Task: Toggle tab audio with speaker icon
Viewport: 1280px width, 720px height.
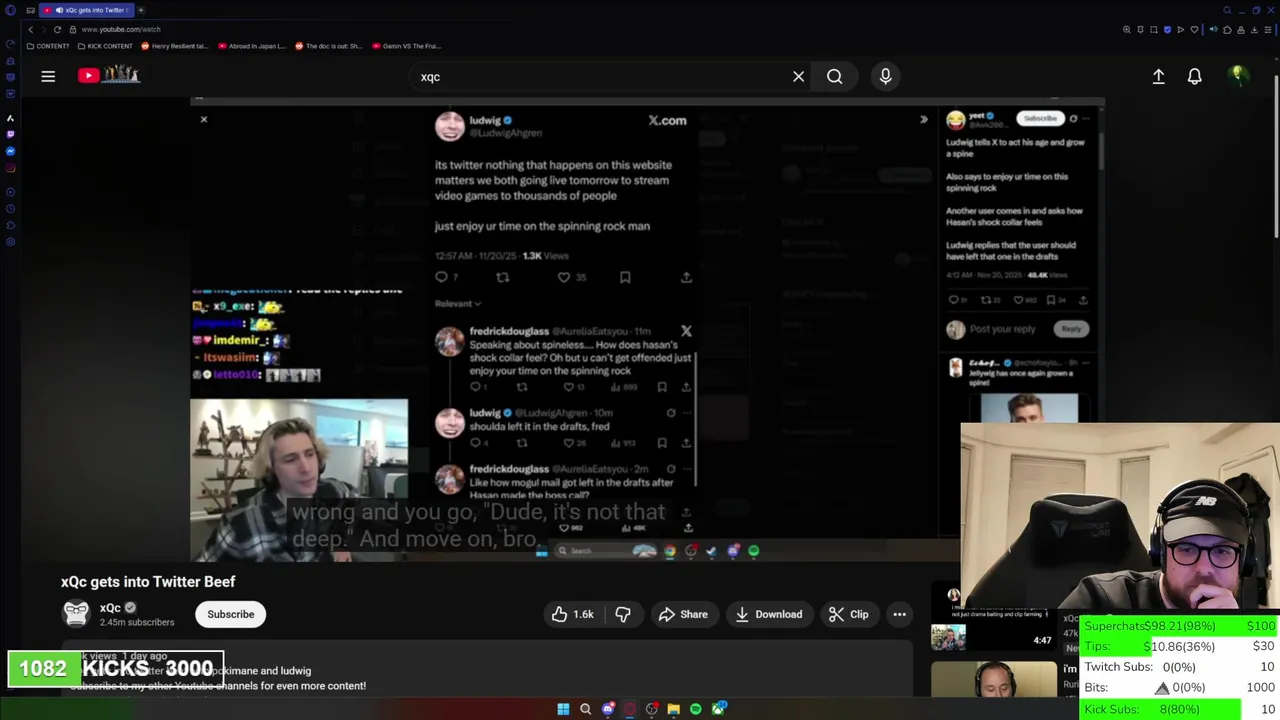Action: (1213, 30)
